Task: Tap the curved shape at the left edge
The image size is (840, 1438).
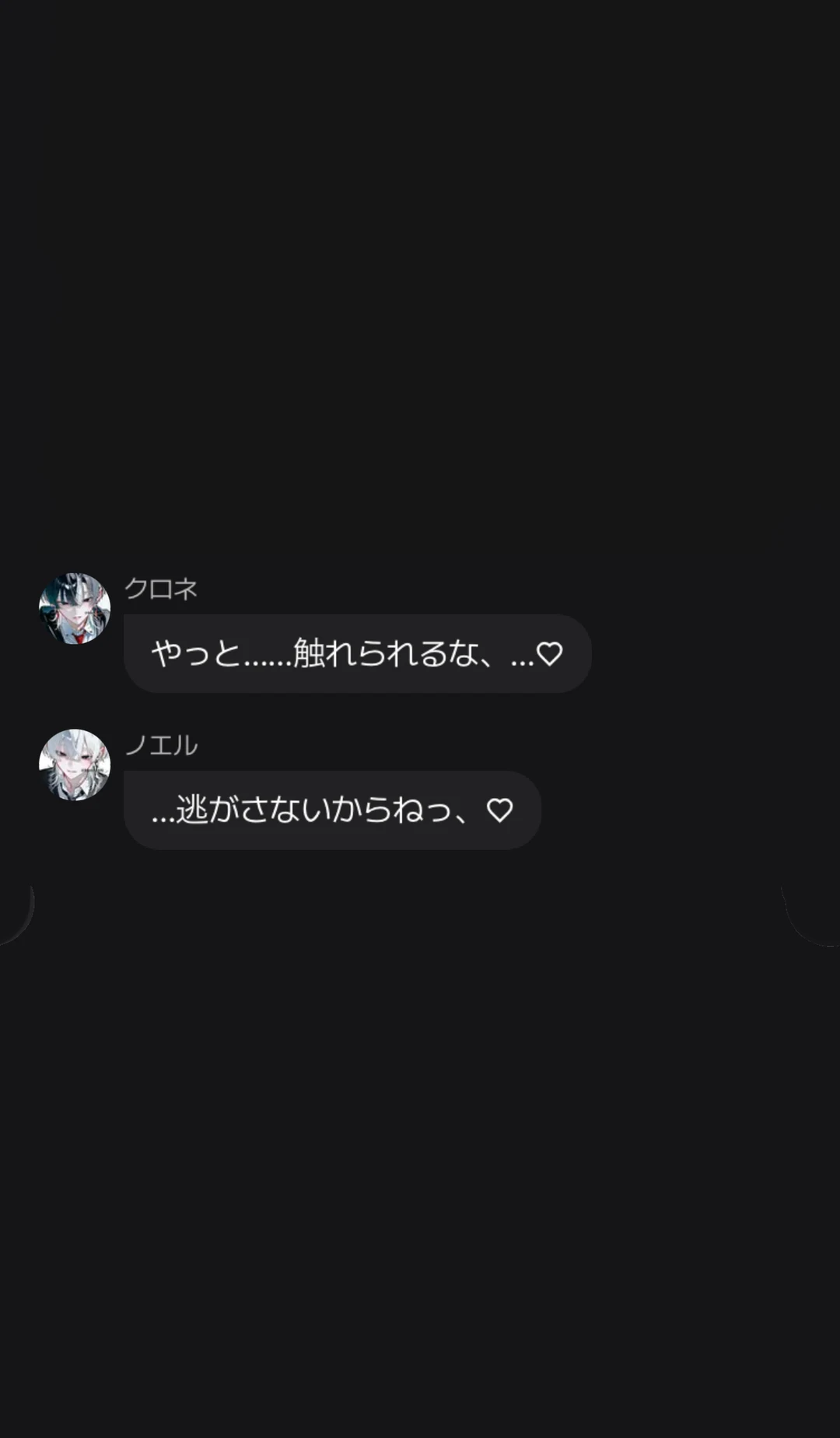Action: (x=16, y=912)
